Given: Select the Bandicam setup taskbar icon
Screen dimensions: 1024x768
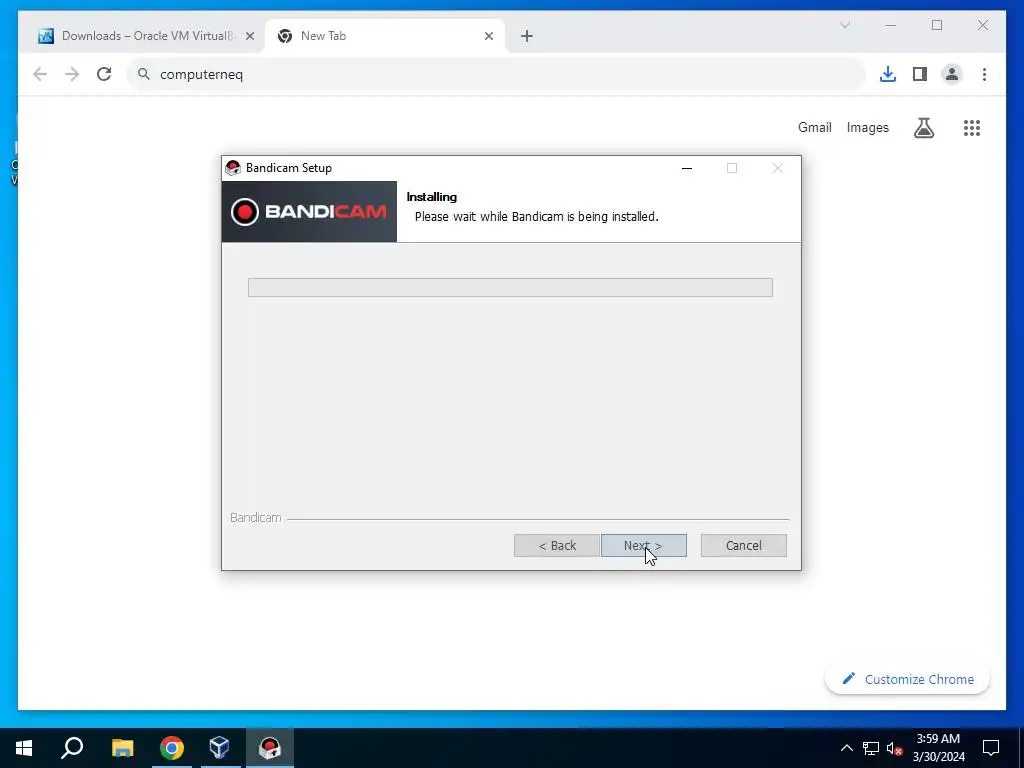Looking at the screenshot, I should tap(270, 748).
